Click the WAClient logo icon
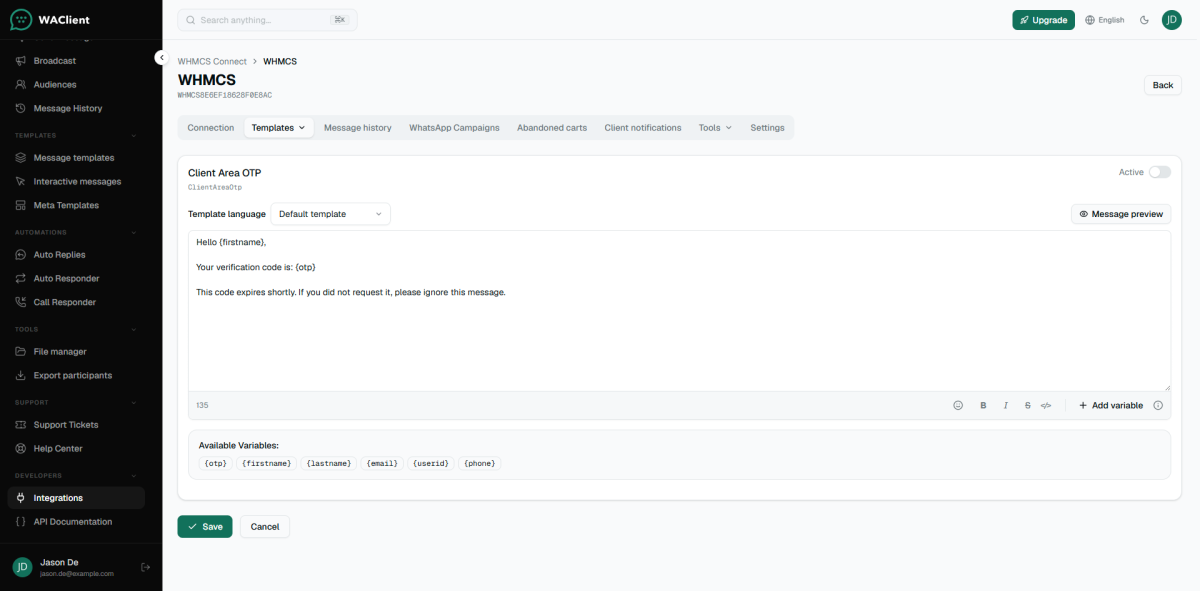This screenshot has width=1200, height=591. pyautogui.click(x=21, y=19)
